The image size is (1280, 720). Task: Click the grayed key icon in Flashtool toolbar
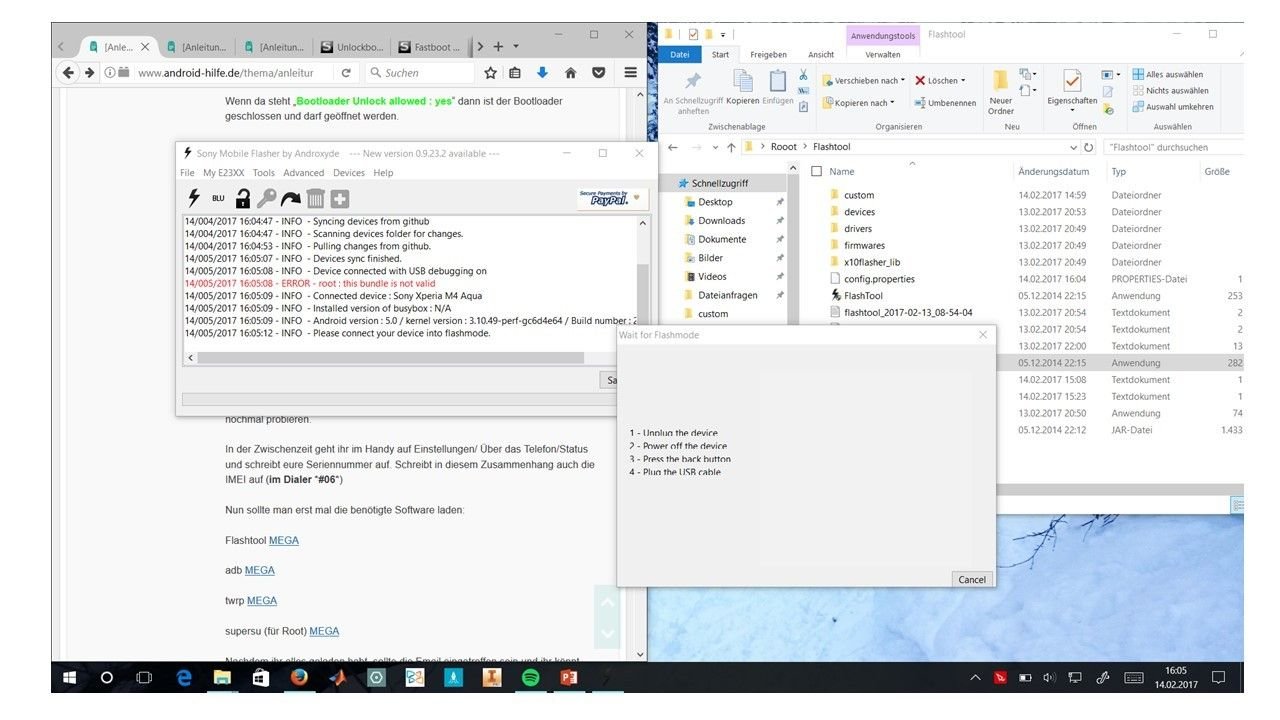coord(266,198)
